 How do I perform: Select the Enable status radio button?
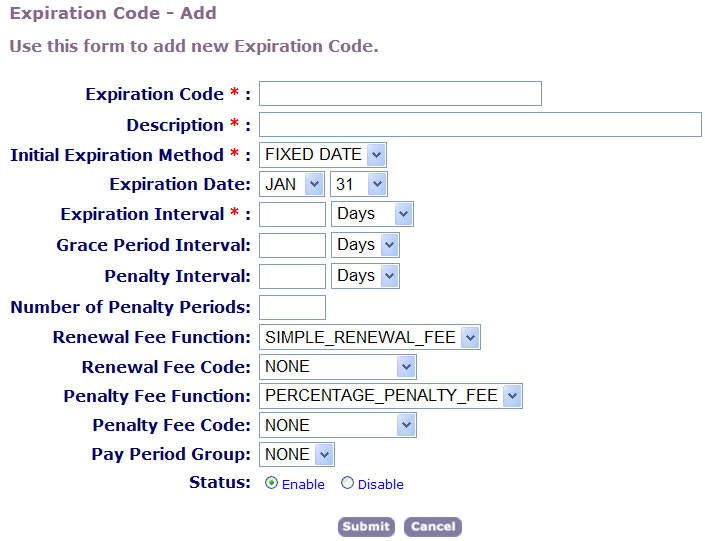272,483
